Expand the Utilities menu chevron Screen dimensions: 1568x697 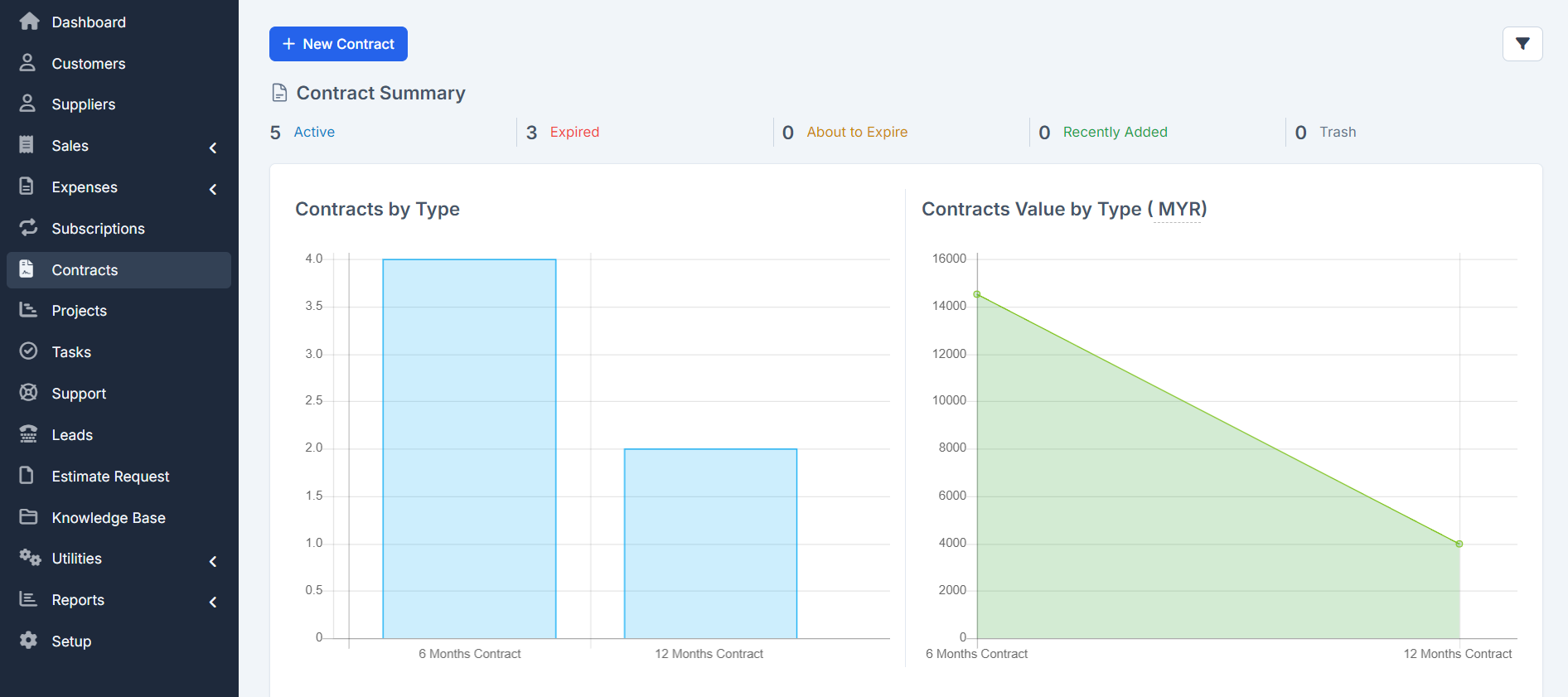click(x=213, y=561)
